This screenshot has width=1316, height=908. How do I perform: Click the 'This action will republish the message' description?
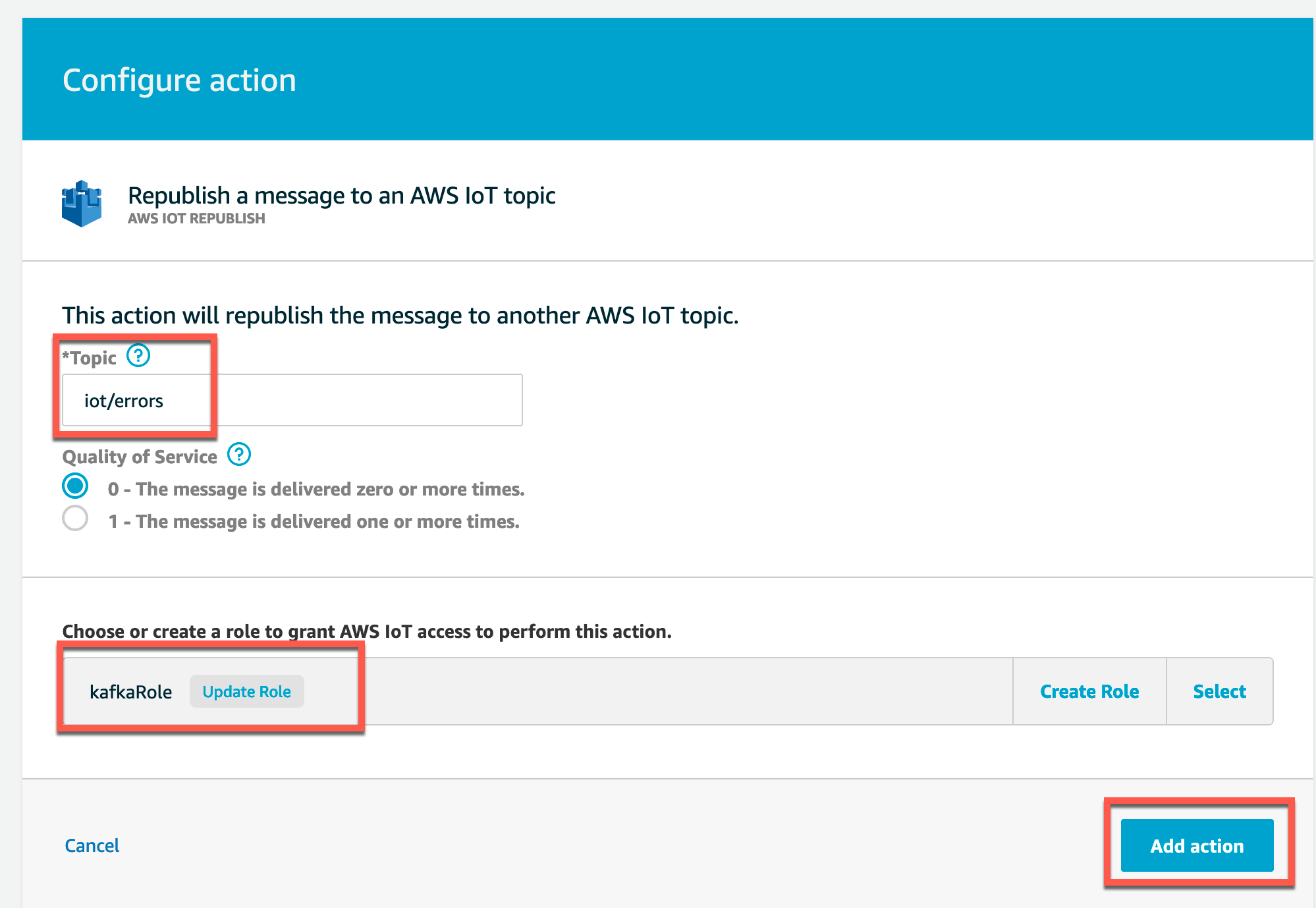click(400, 316)
